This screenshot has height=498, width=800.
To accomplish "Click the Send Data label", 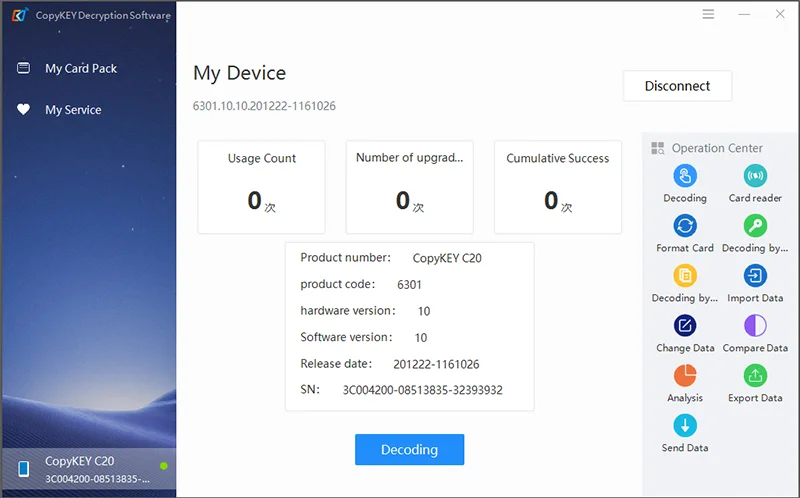I will coord(685,448).
